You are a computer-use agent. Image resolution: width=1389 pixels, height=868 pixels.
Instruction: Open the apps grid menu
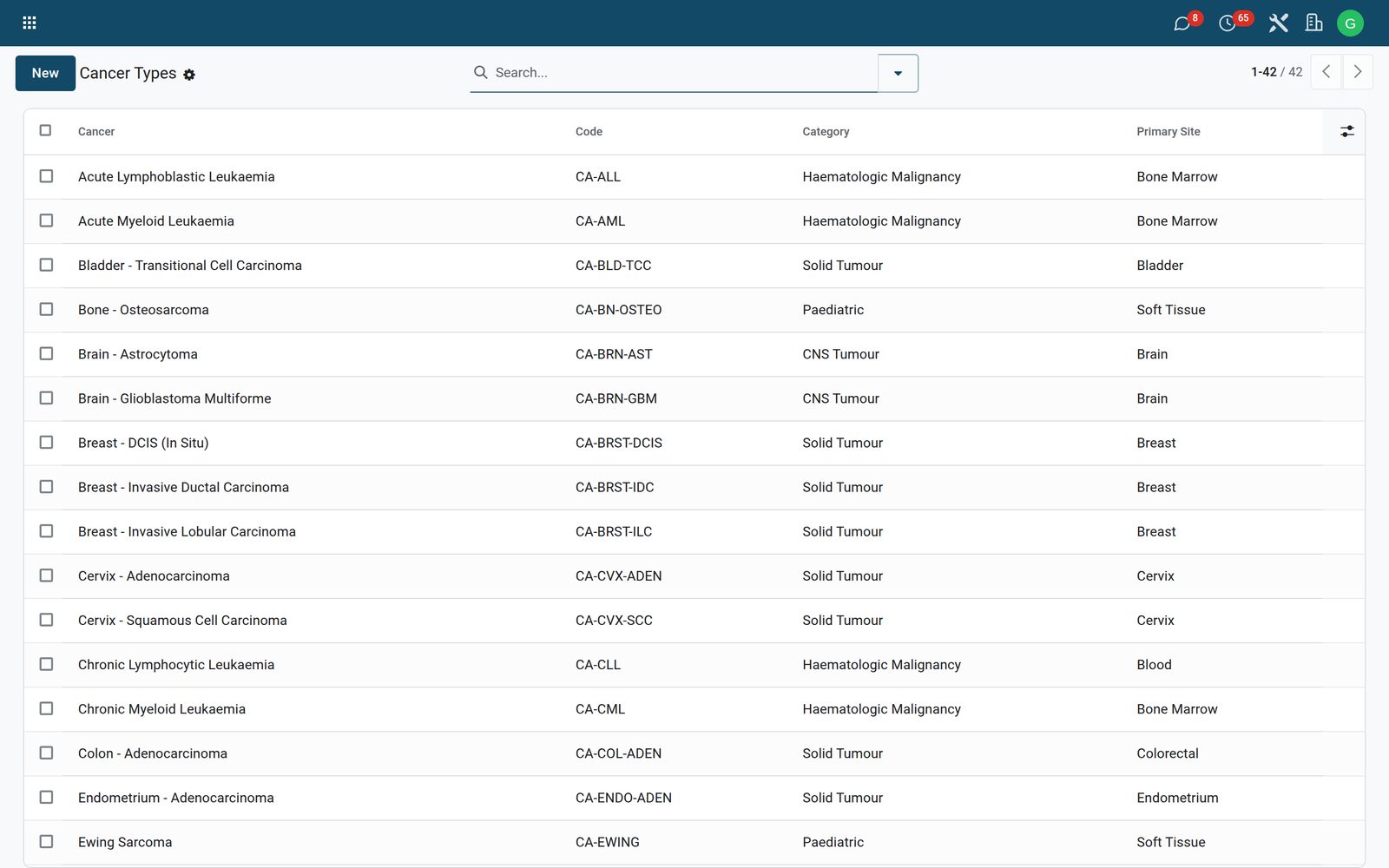point(29,23)
